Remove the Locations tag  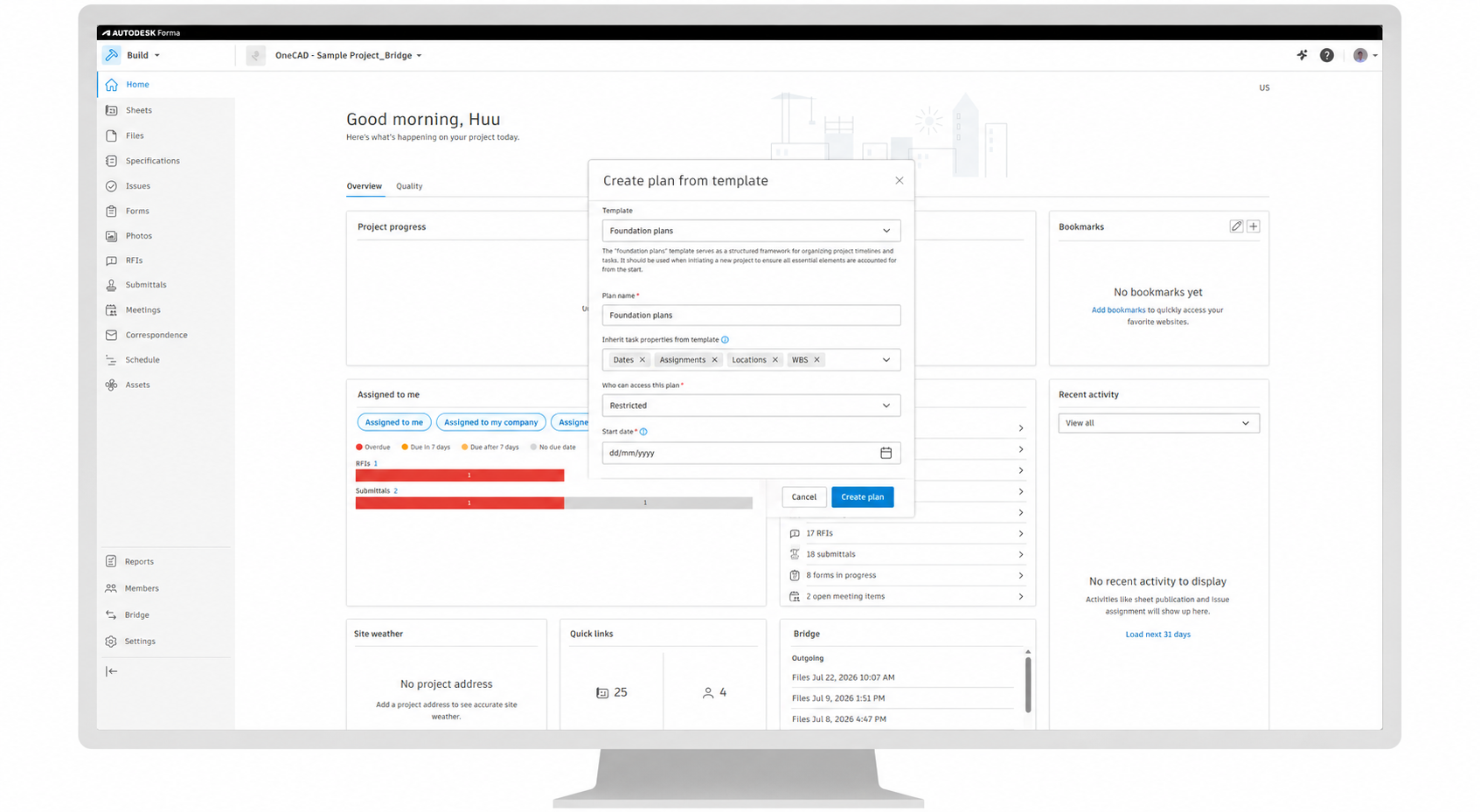point(775,360)
